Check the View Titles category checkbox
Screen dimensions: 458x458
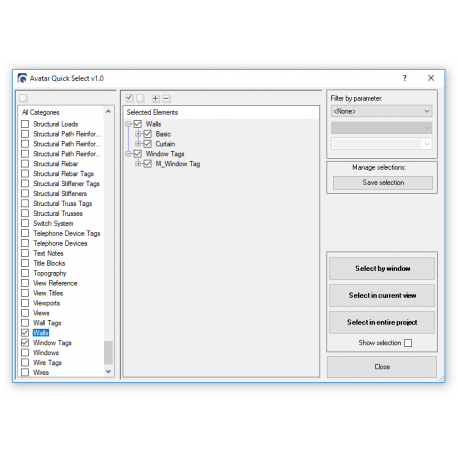(25, 293)
